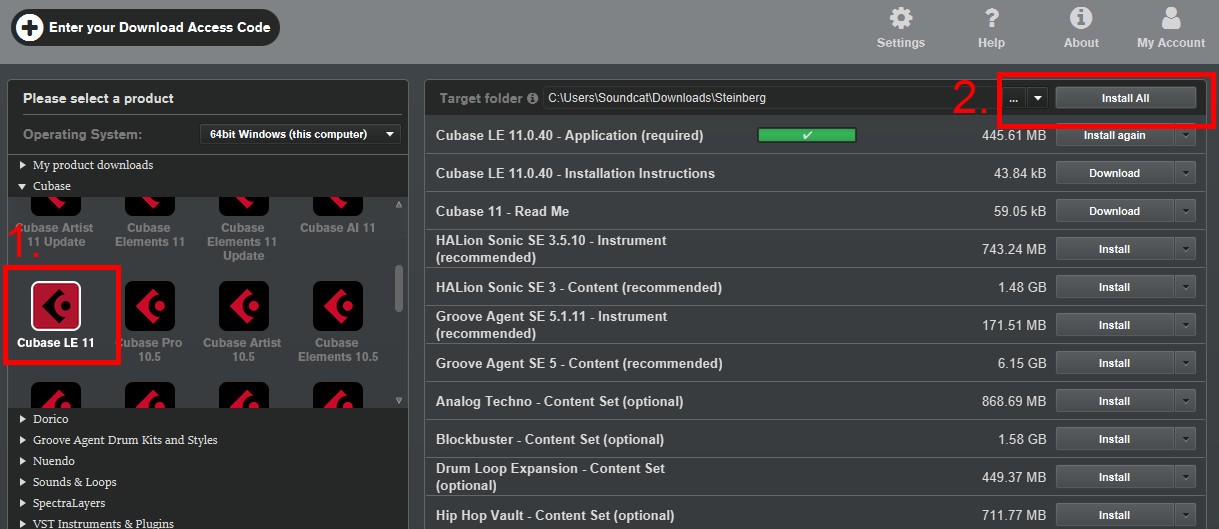Open the Help question mark icon
Image resolution: width=1219 pixels, height=529 pixels.
click(991, 18)
